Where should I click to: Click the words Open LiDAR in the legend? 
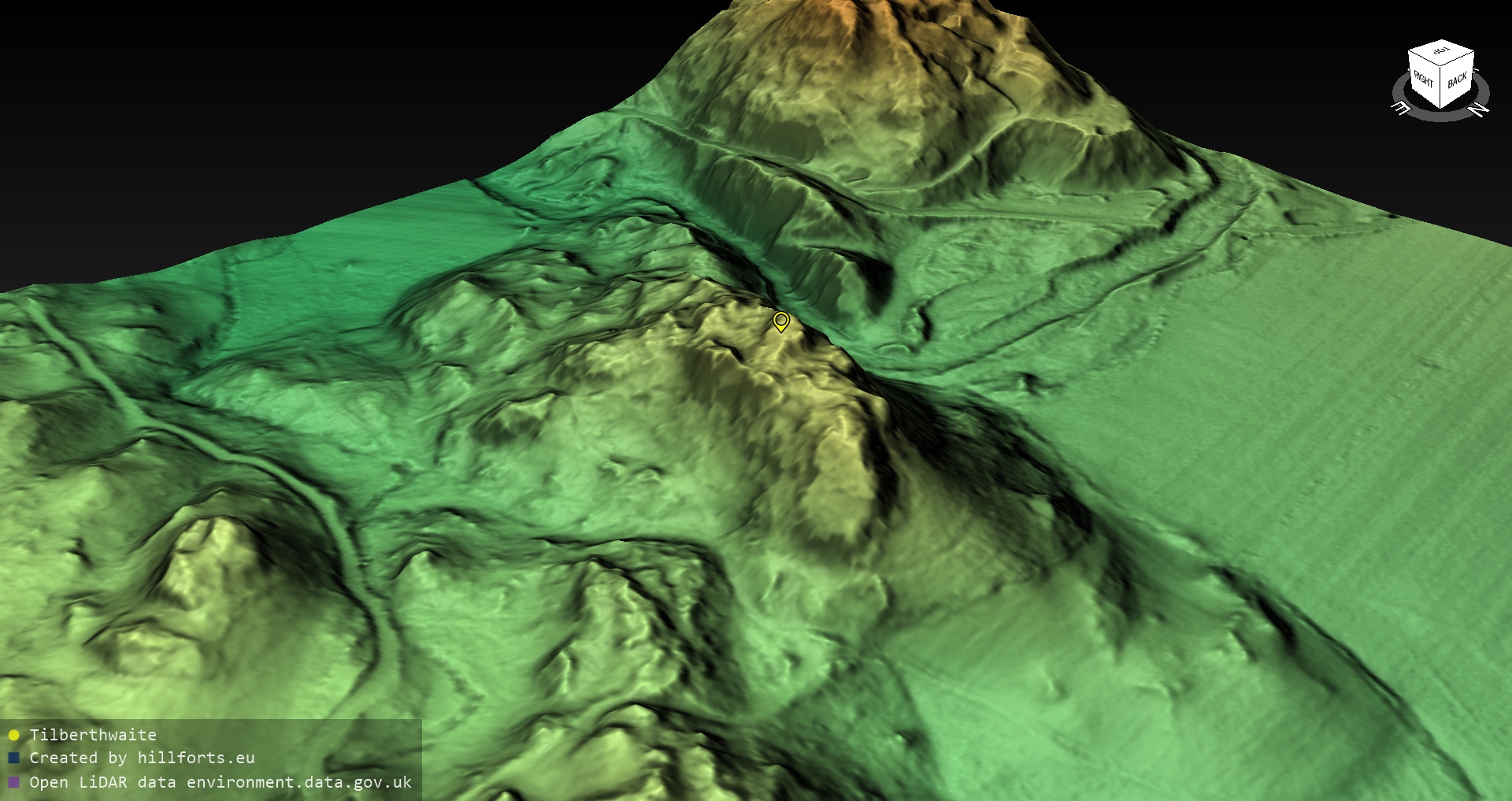(x=79, y=782)
